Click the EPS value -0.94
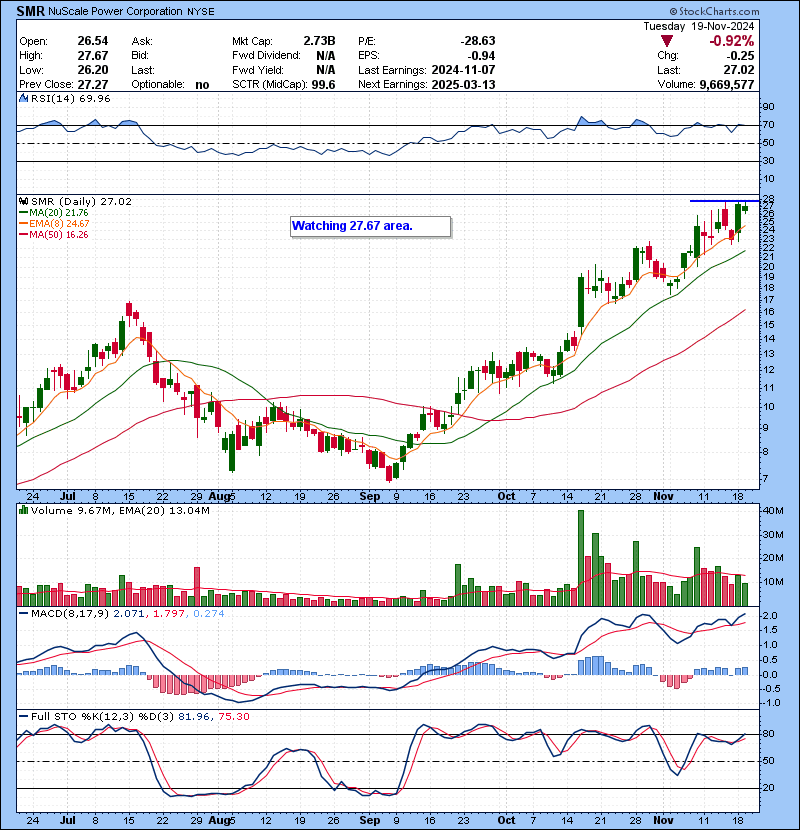Viewport: 800px width, 830px height. click(x=481, y=56)
